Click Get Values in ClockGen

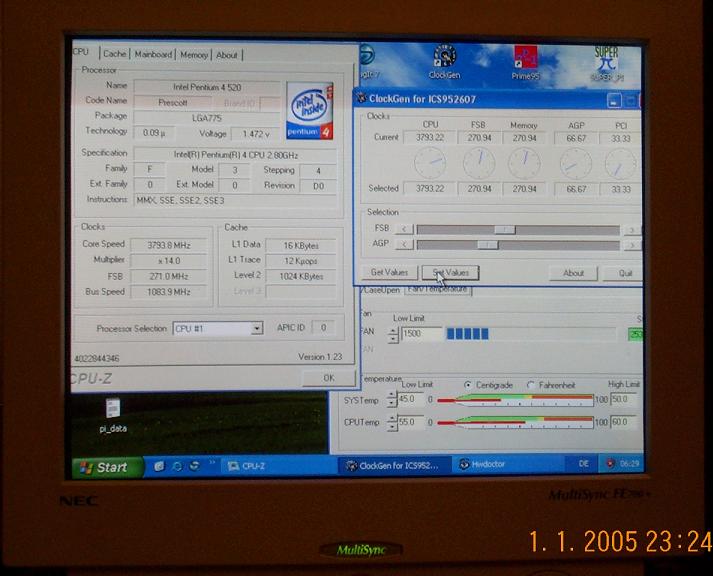coord(389,272)
